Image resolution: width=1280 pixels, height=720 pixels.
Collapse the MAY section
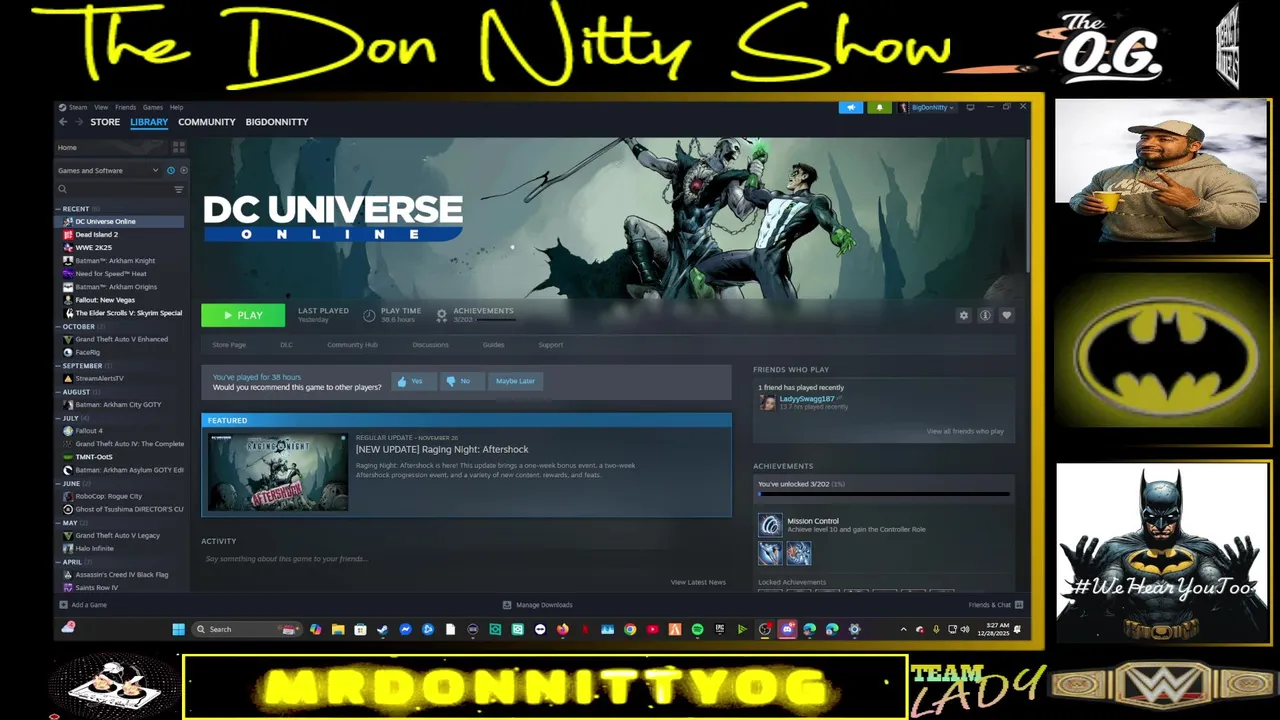[70, 523]
